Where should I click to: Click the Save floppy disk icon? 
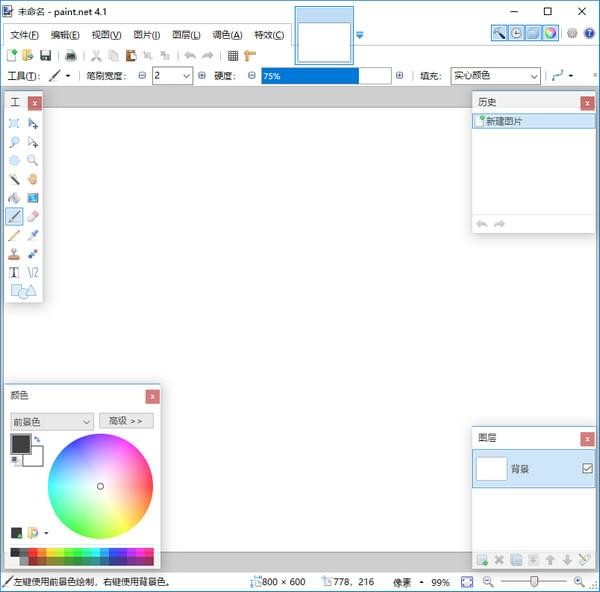45,56
